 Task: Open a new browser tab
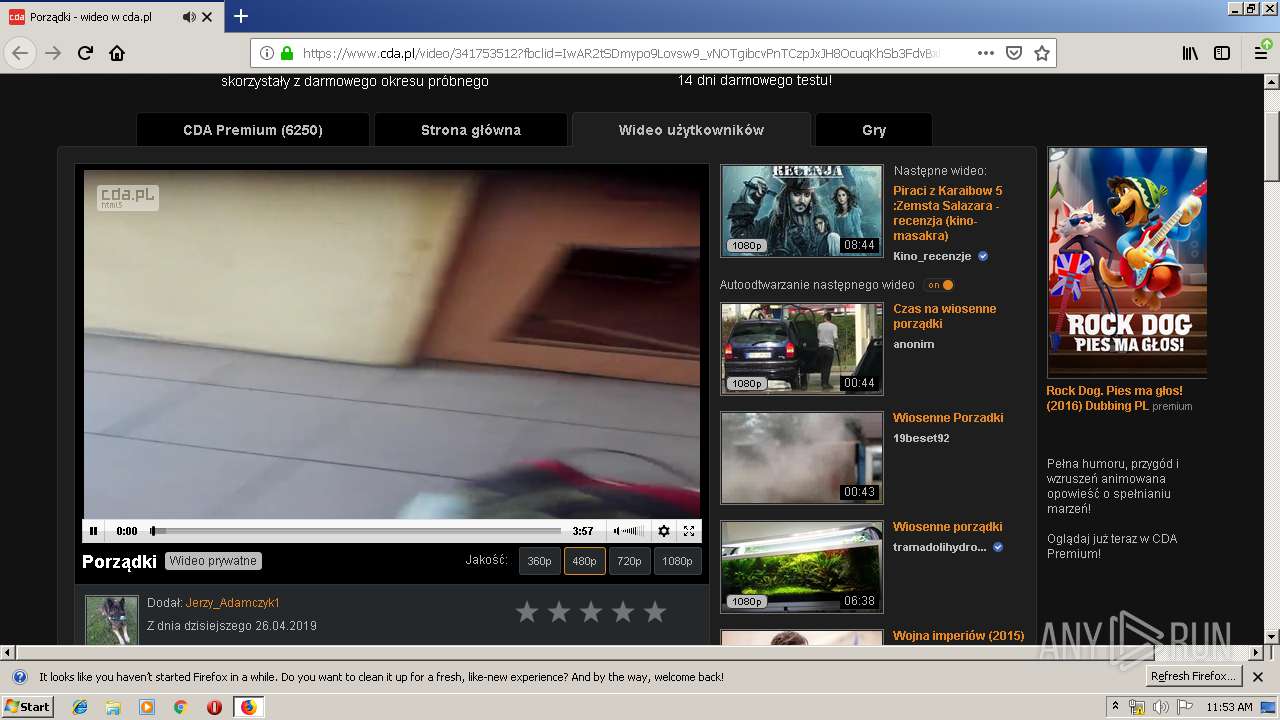(x=241, y=16)
